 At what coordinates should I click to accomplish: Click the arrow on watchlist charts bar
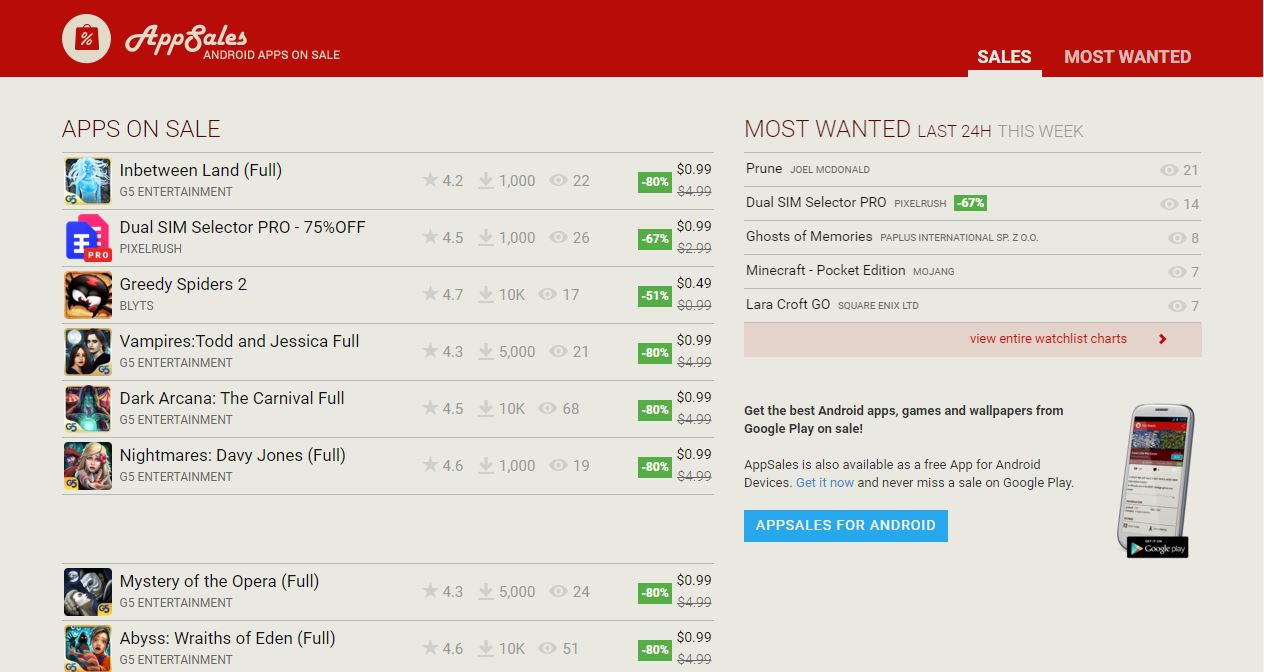click(1162, 339)
